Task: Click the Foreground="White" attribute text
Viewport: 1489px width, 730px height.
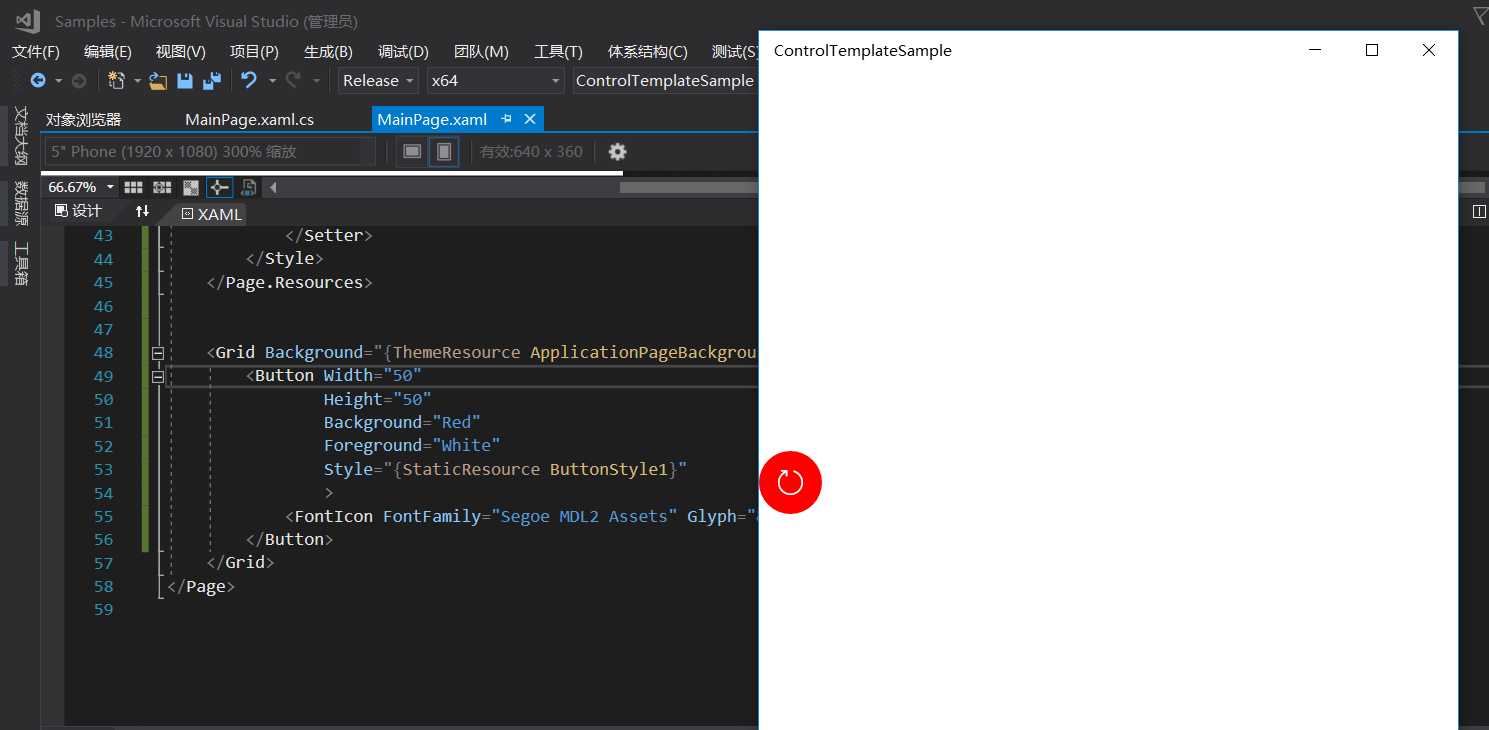Action: coord(412,446)
